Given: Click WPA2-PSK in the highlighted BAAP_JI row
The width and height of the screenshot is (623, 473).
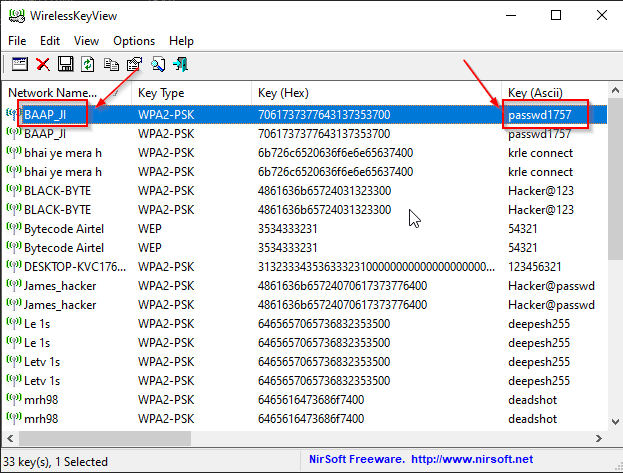Looking at the screenshot, I should click(166, 115).
